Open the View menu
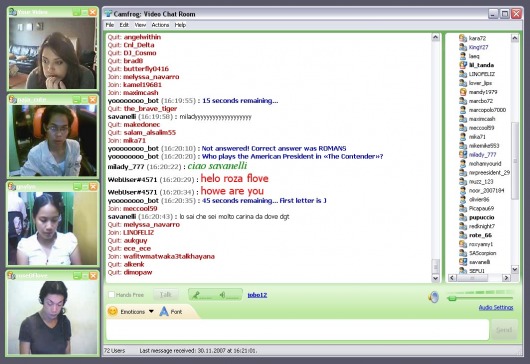 pyautogui.click(x=140, y=25)
